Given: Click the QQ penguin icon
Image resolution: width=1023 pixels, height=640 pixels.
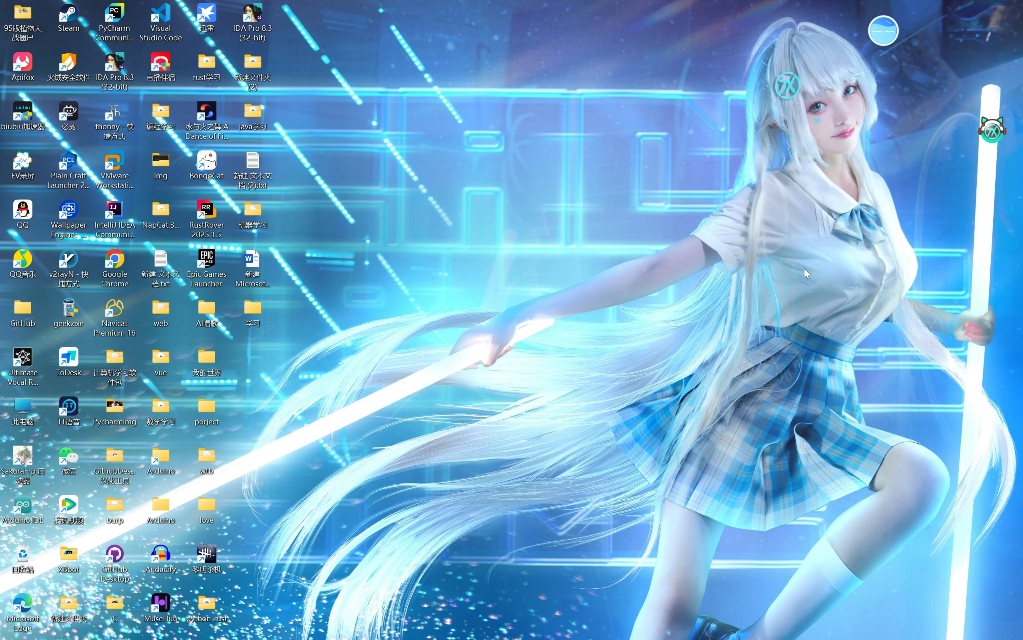Looking at the screenshot, I should tap(22, 210).
